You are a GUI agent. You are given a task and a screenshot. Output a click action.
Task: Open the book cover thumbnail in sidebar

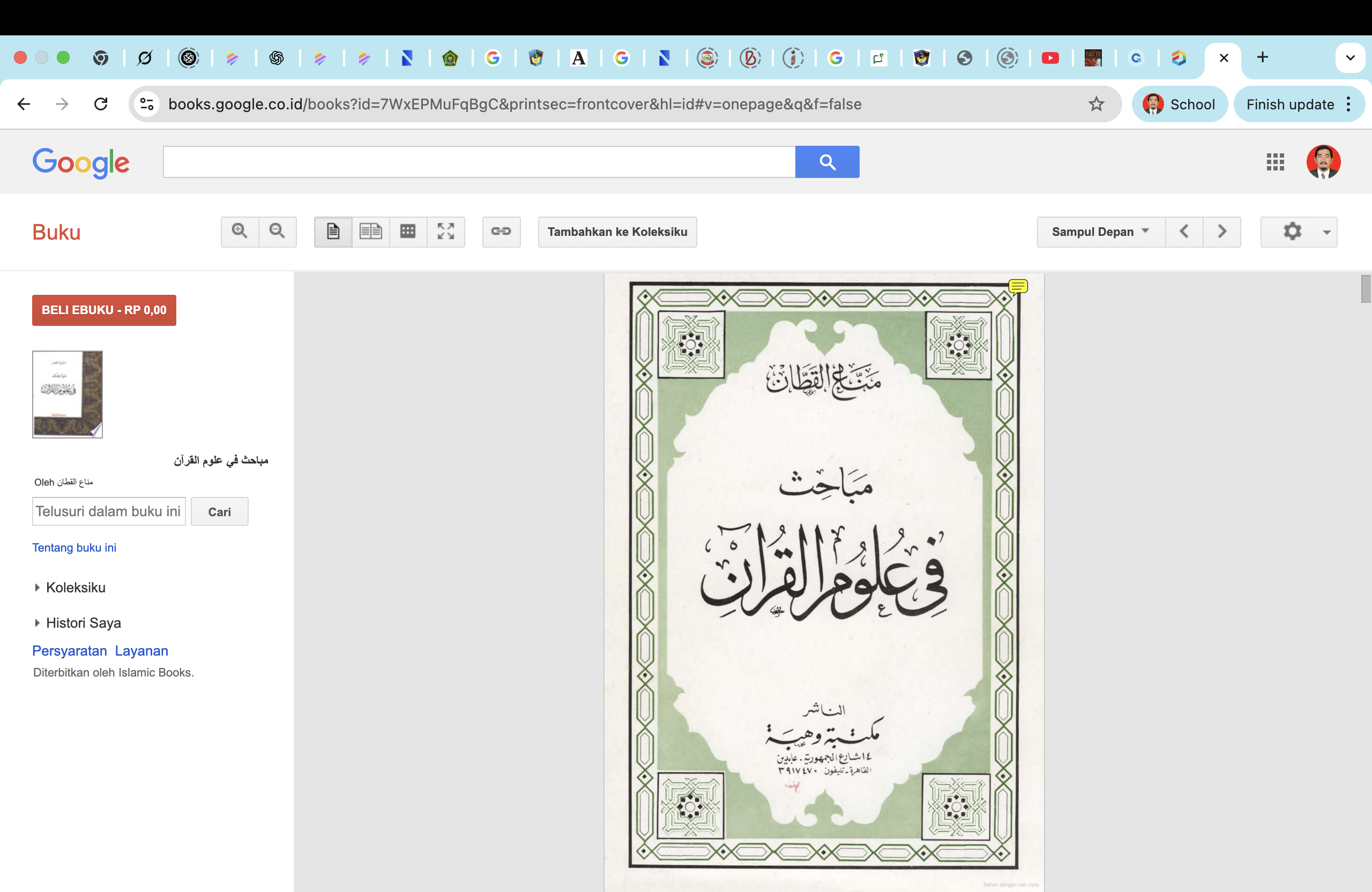pyautogui.click(x=67, y=395)
